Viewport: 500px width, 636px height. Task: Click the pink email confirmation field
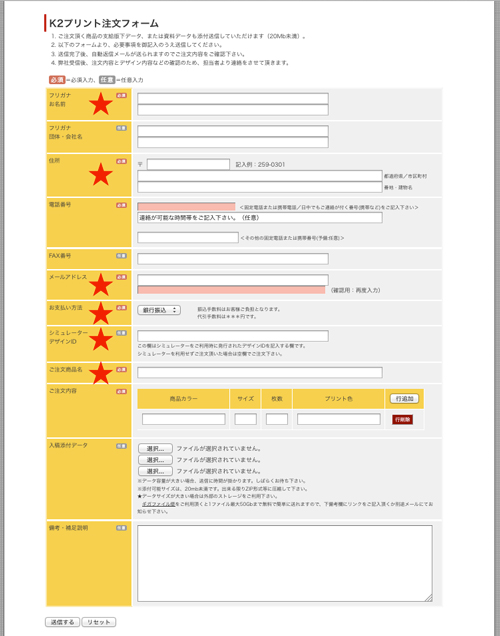pyautogui.click(x=231, y=290)
